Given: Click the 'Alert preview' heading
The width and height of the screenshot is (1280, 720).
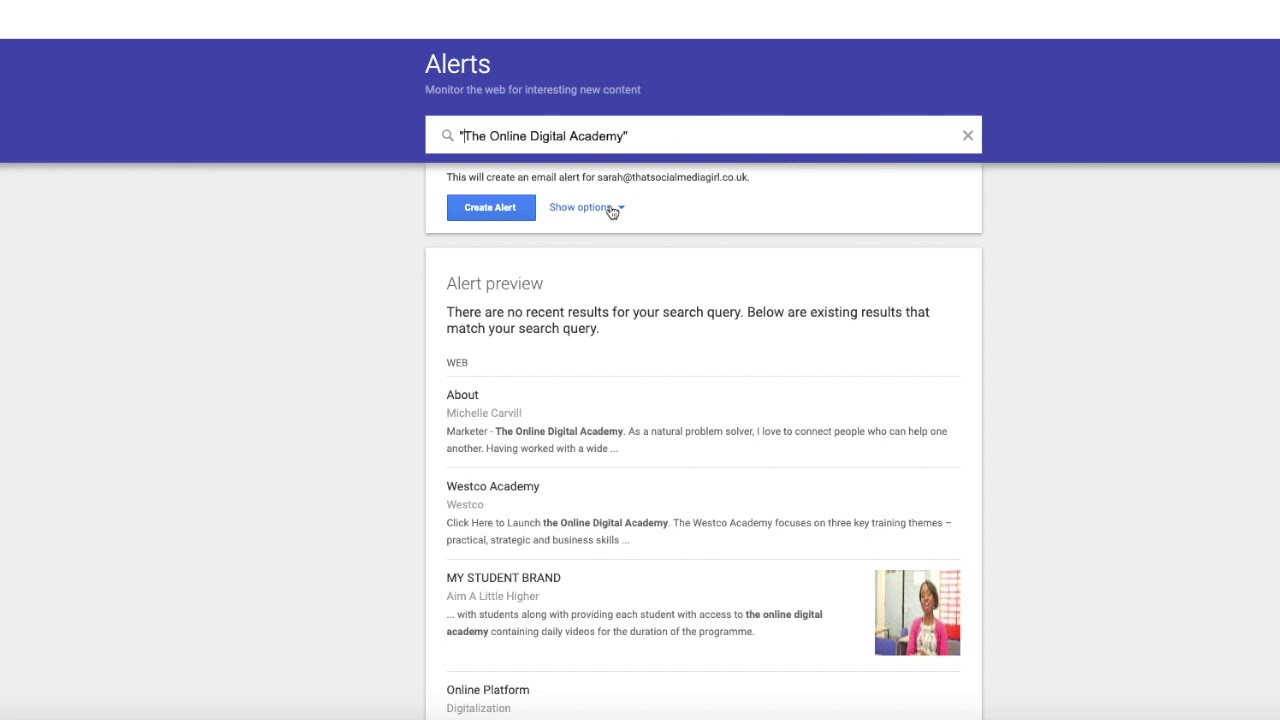Looking at the screenshot, I should coord(495,284).
